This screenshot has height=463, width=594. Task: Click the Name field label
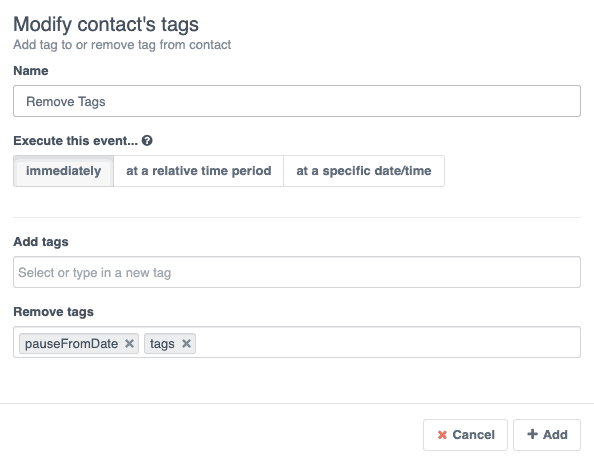31,70
